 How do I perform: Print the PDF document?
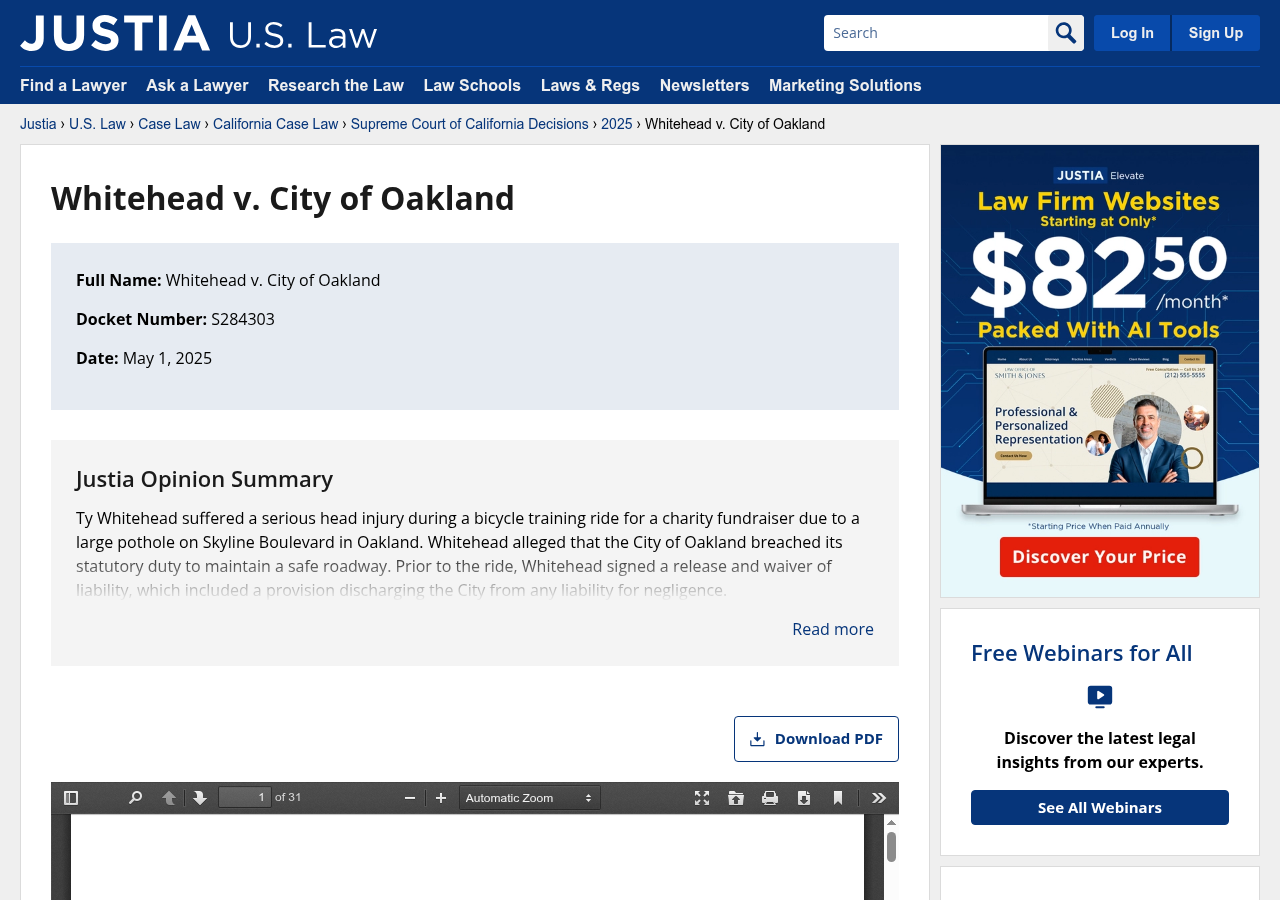click(x=770, y=798)
